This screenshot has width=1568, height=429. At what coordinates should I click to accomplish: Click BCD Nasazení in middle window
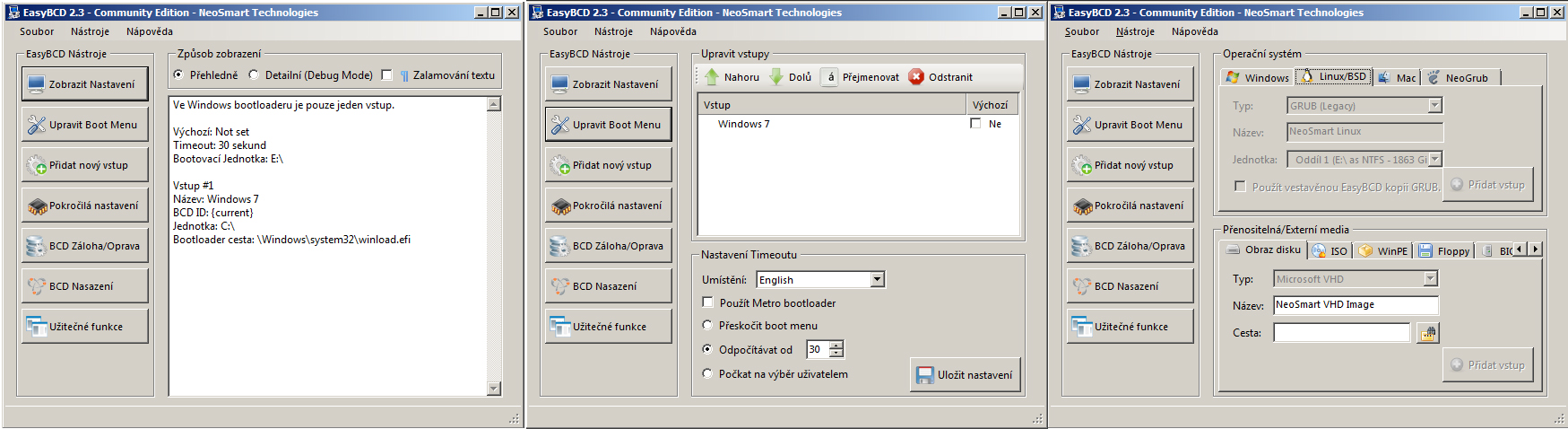[609, 286]
